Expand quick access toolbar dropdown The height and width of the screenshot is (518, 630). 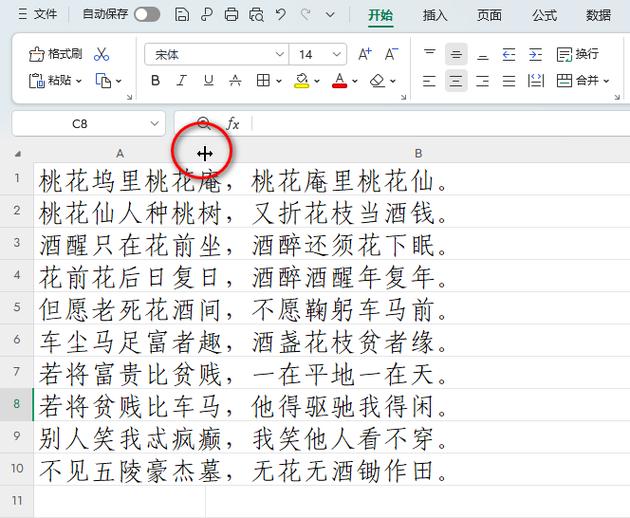pyautogui.click(x=330, y=15)
